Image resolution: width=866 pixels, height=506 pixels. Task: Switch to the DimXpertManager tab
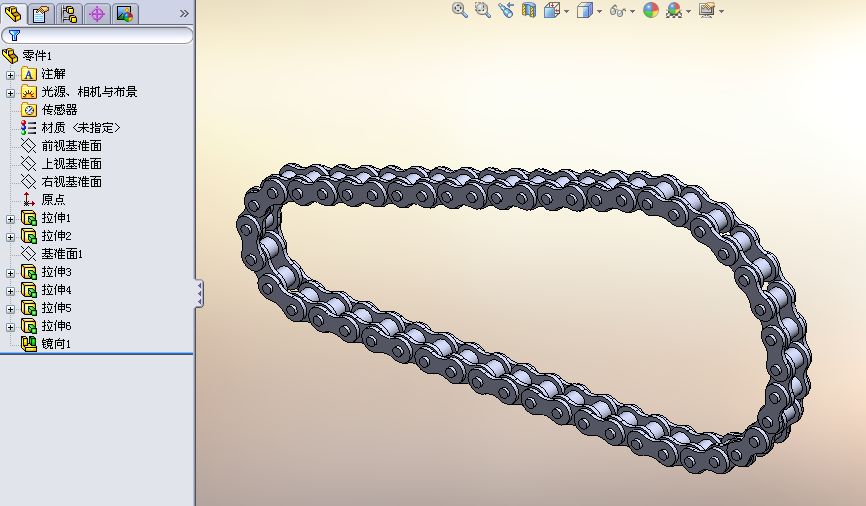[97, 13]
